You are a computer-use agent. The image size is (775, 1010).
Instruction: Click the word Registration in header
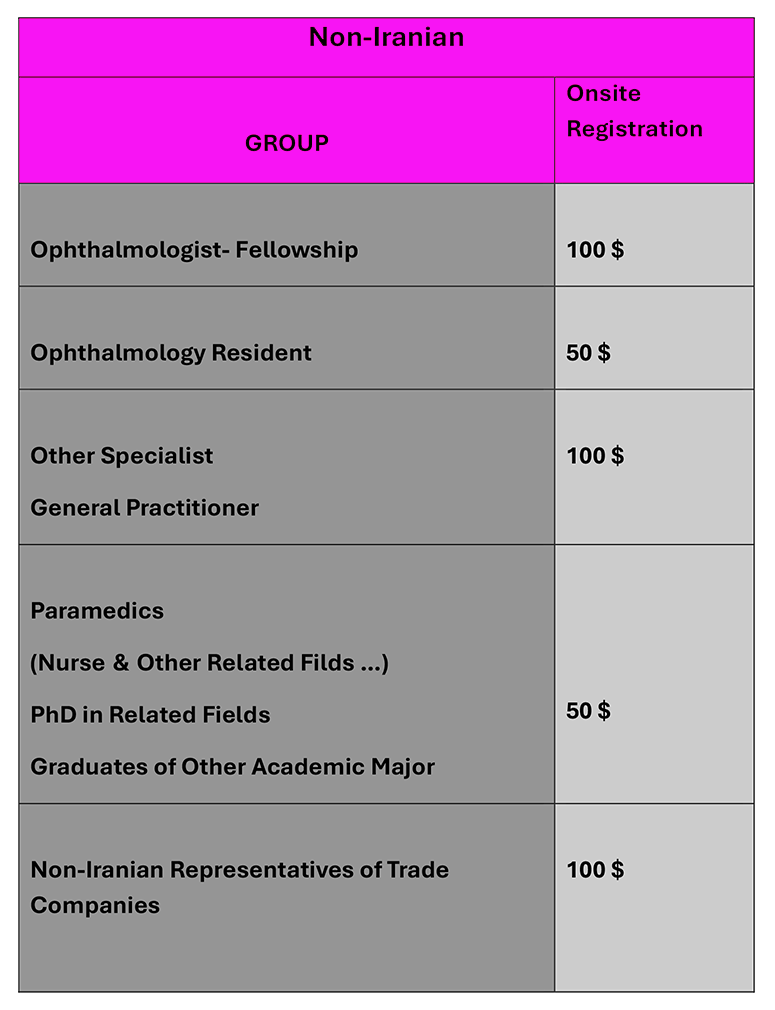[634, 129]
